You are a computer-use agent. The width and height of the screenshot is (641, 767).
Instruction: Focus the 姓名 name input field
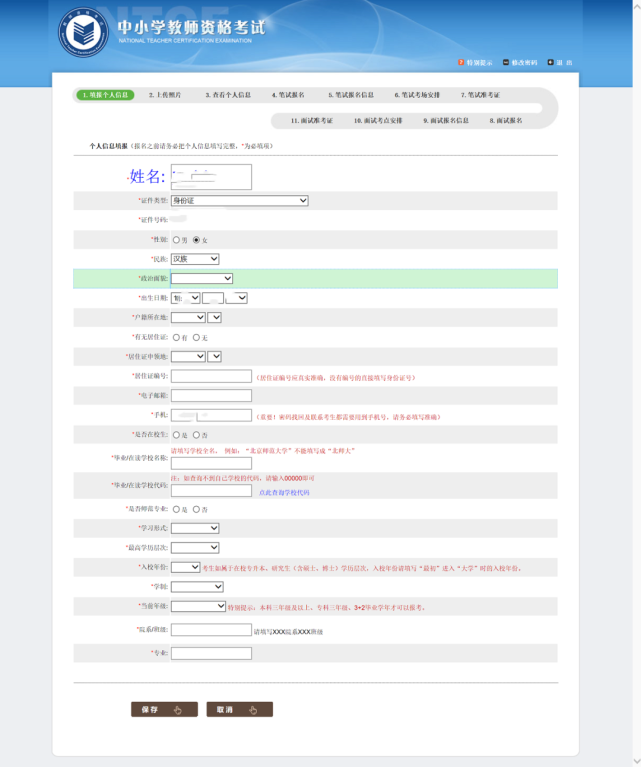(211, 177)
